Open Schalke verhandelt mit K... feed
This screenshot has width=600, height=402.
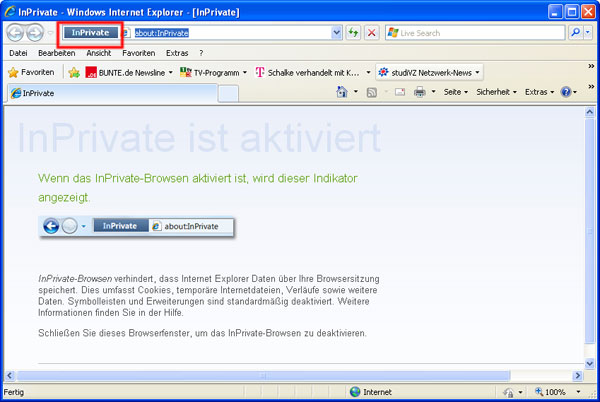(308, 72)
